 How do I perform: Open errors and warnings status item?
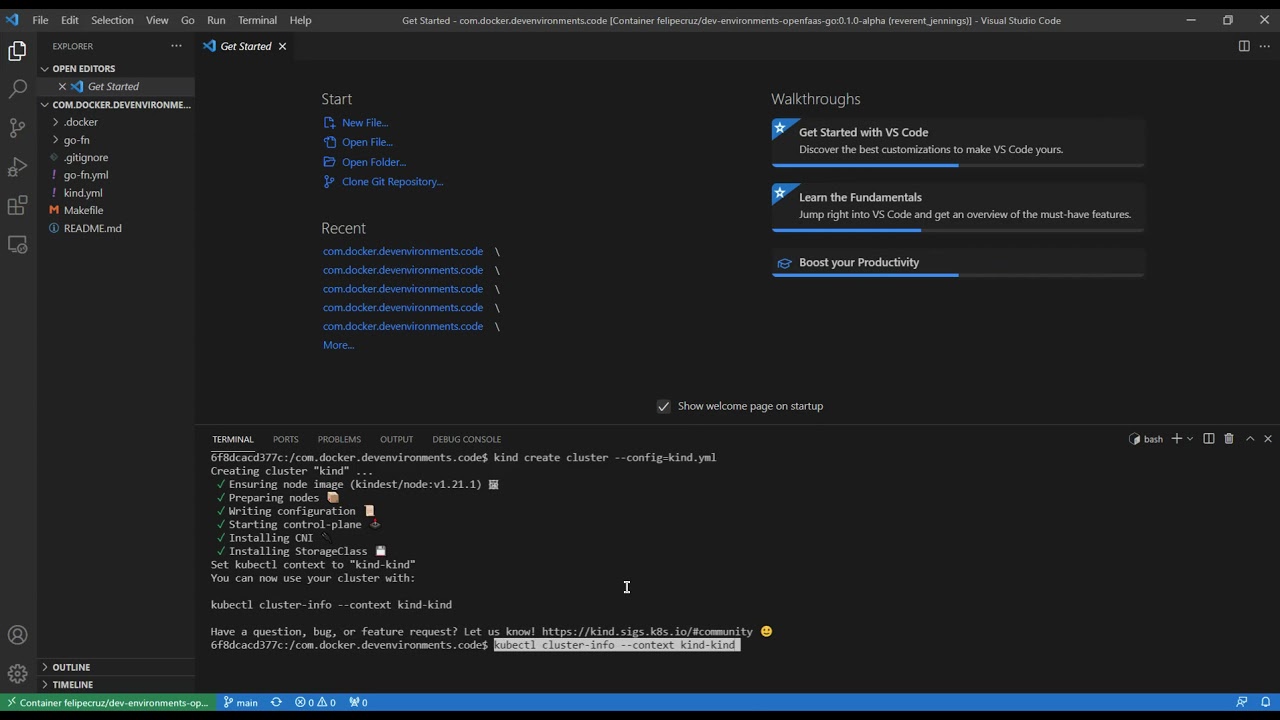315,702
